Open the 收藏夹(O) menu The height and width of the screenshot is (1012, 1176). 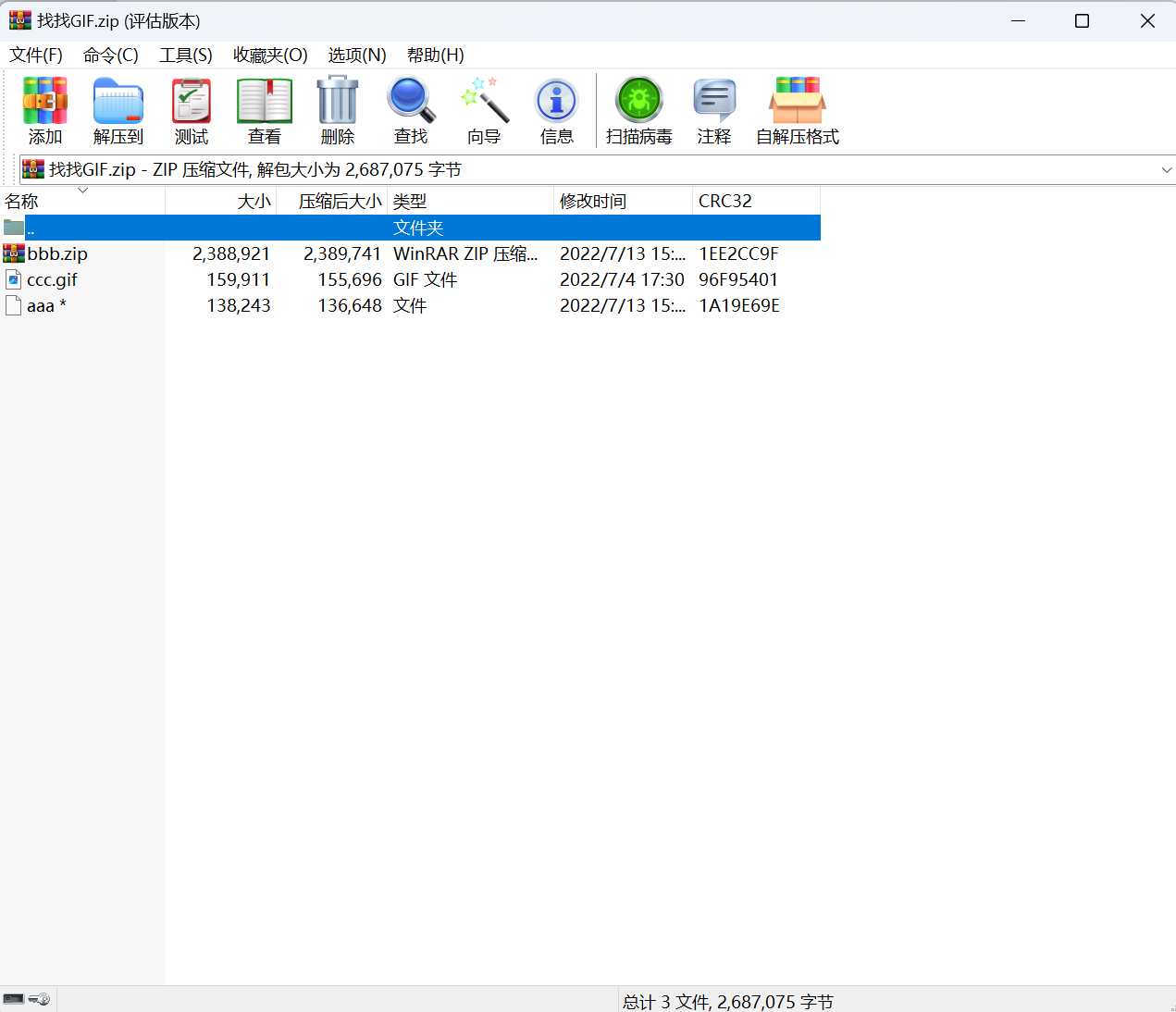coord(270,55)
